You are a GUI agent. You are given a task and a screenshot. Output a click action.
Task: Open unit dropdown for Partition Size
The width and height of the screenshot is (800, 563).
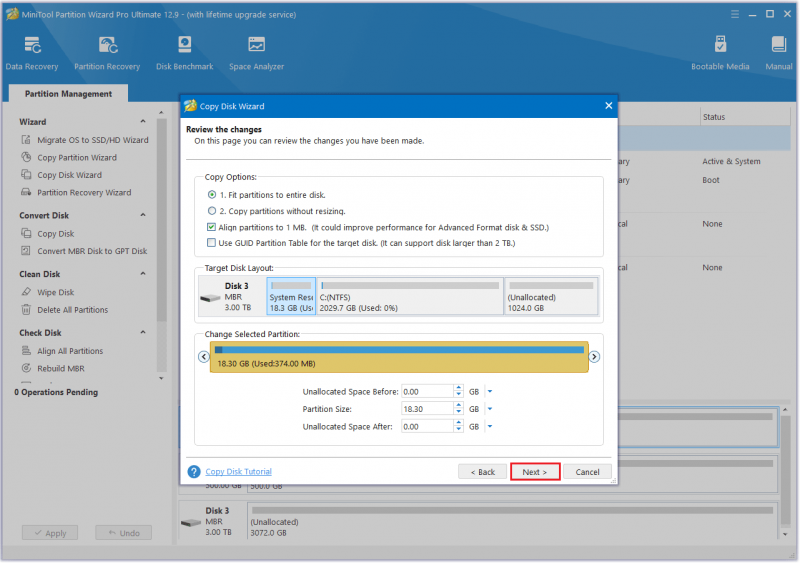(490, 409)
